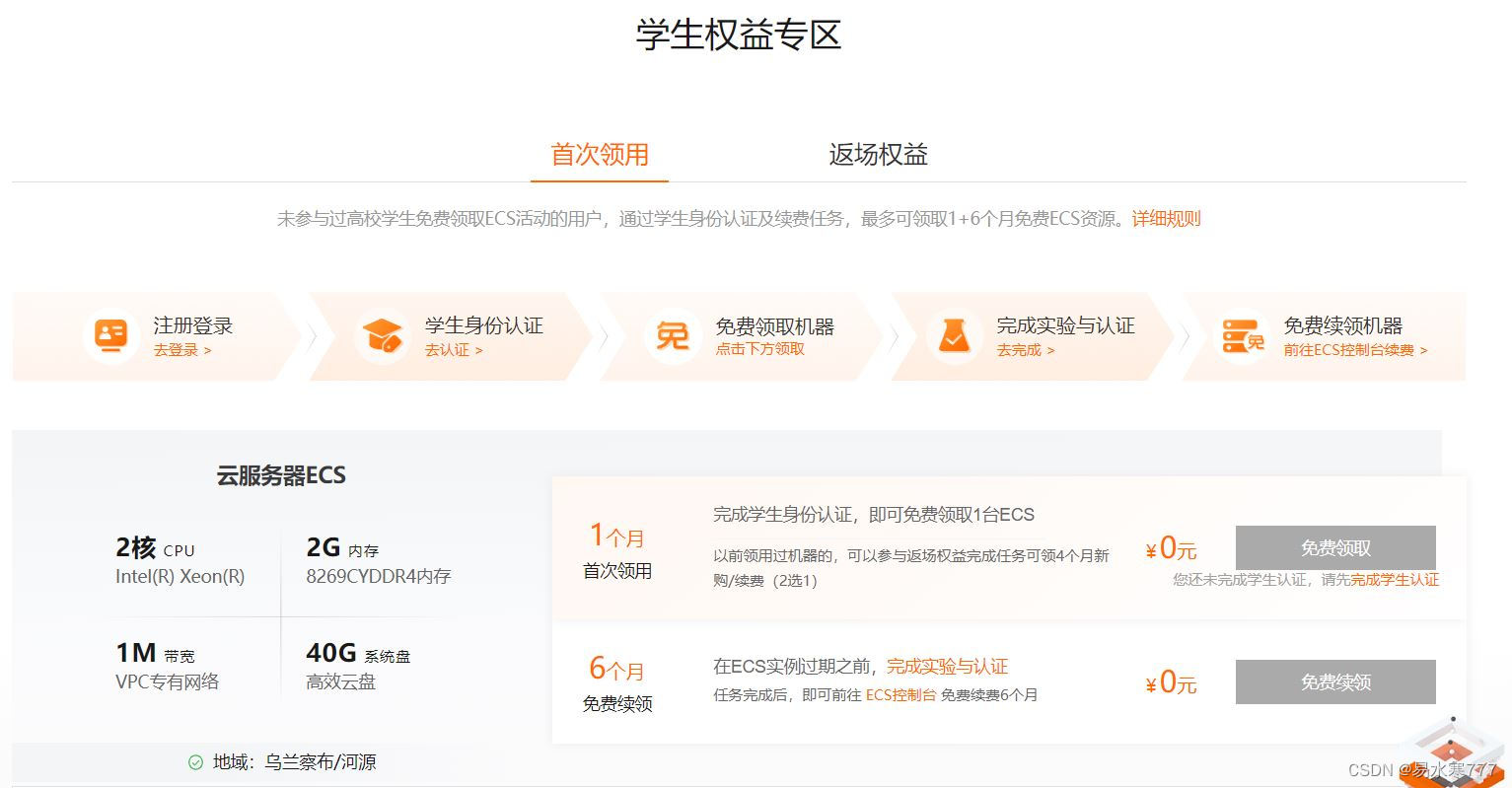The width and height of the screenshot is (1512, 788).
Task: Click the grey 免费领取 button
Action: click(1335, 547)
